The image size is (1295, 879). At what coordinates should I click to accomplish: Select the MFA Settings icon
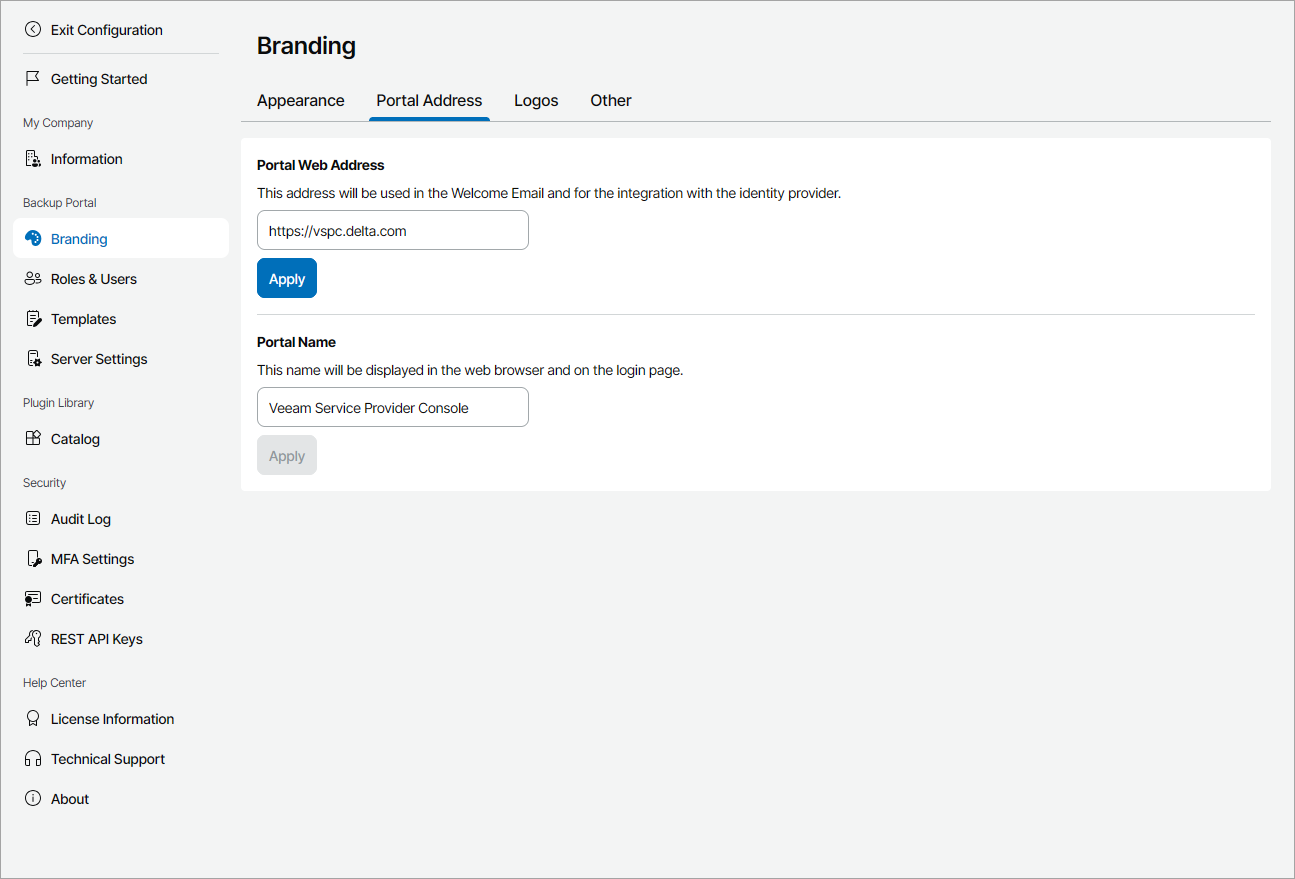click(x=33, y=558)
